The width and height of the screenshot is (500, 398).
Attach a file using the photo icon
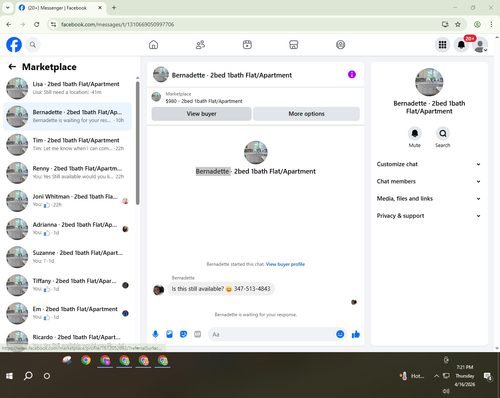[169, 334]
